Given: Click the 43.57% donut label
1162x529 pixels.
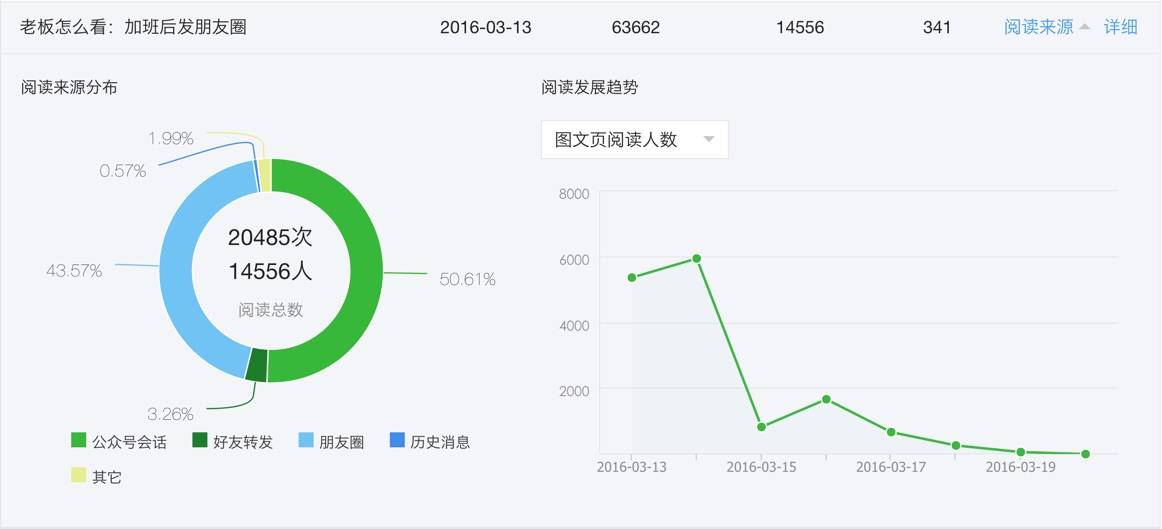Looking at the screenshot, I should [x=74, y=271].
